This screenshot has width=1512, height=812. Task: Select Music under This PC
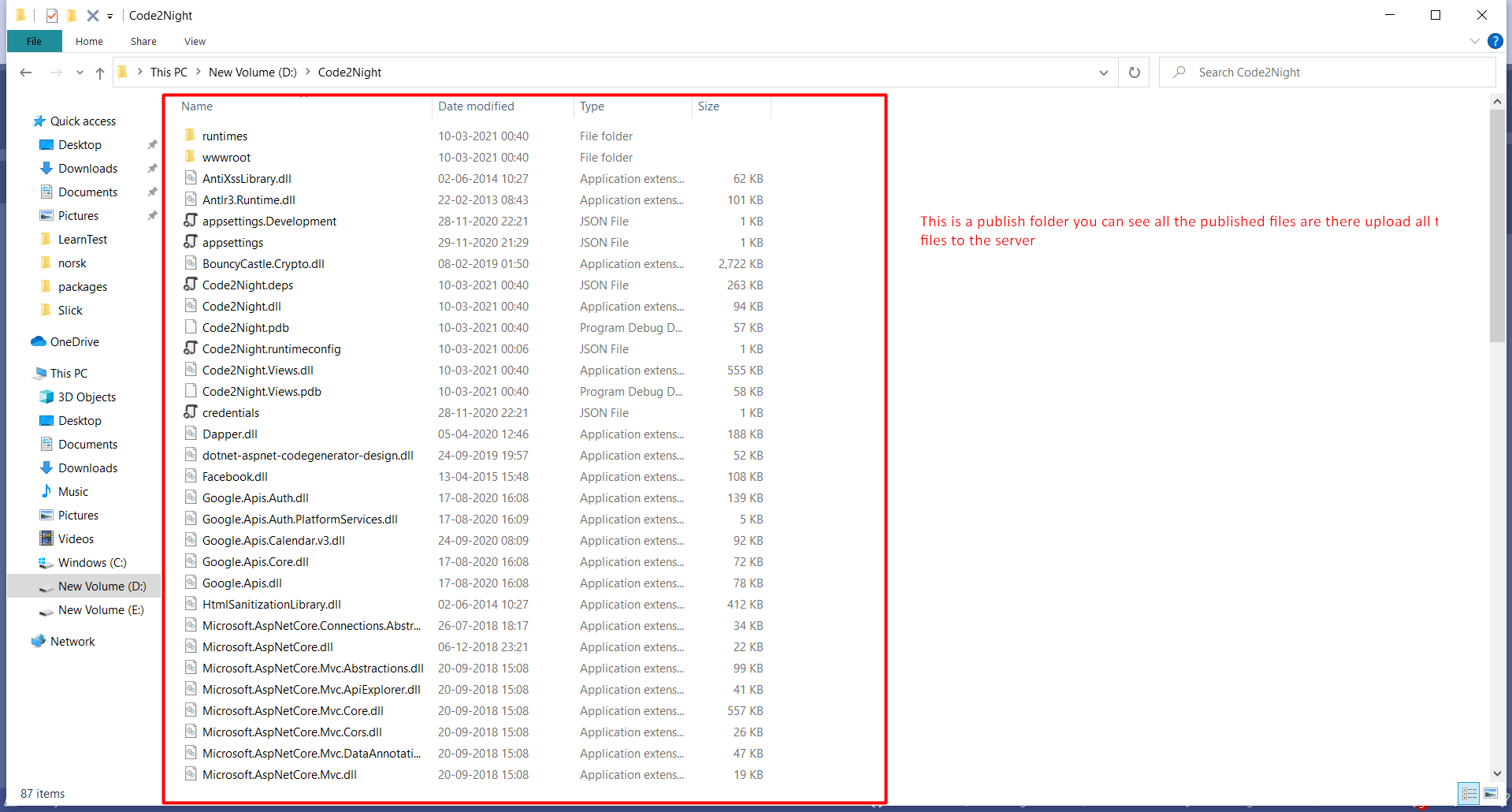click(73, 492)
